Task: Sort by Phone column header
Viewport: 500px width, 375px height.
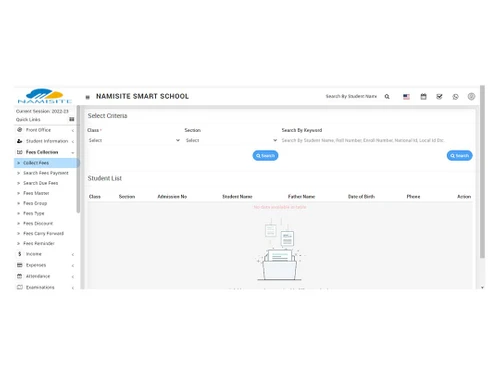Action: click(x=413, y=197)
